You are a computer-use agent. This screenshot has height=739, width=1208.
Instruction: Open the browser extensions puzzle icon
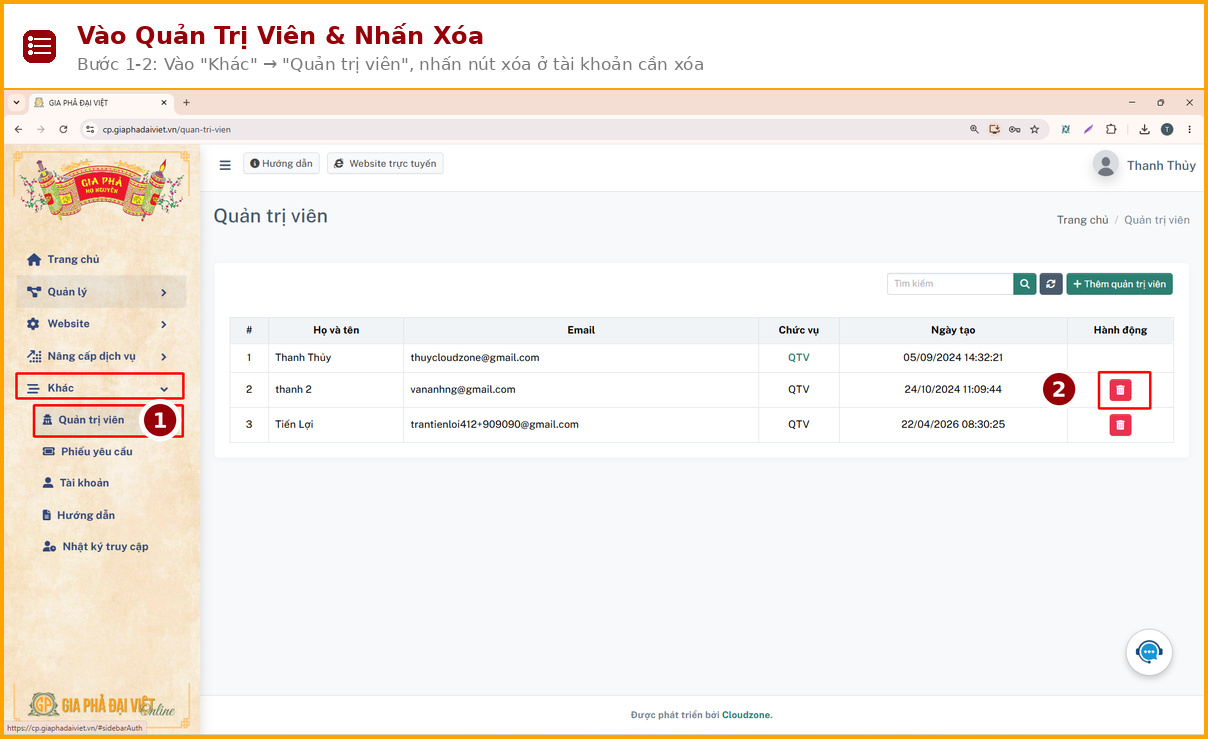(1111, 129)
